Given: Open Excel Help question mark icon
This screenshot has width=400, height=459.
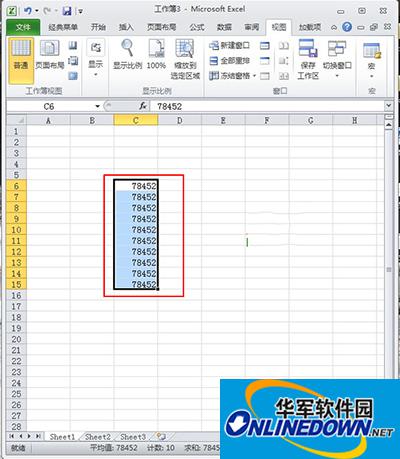Looking at the screenshot, I should 347,27.
